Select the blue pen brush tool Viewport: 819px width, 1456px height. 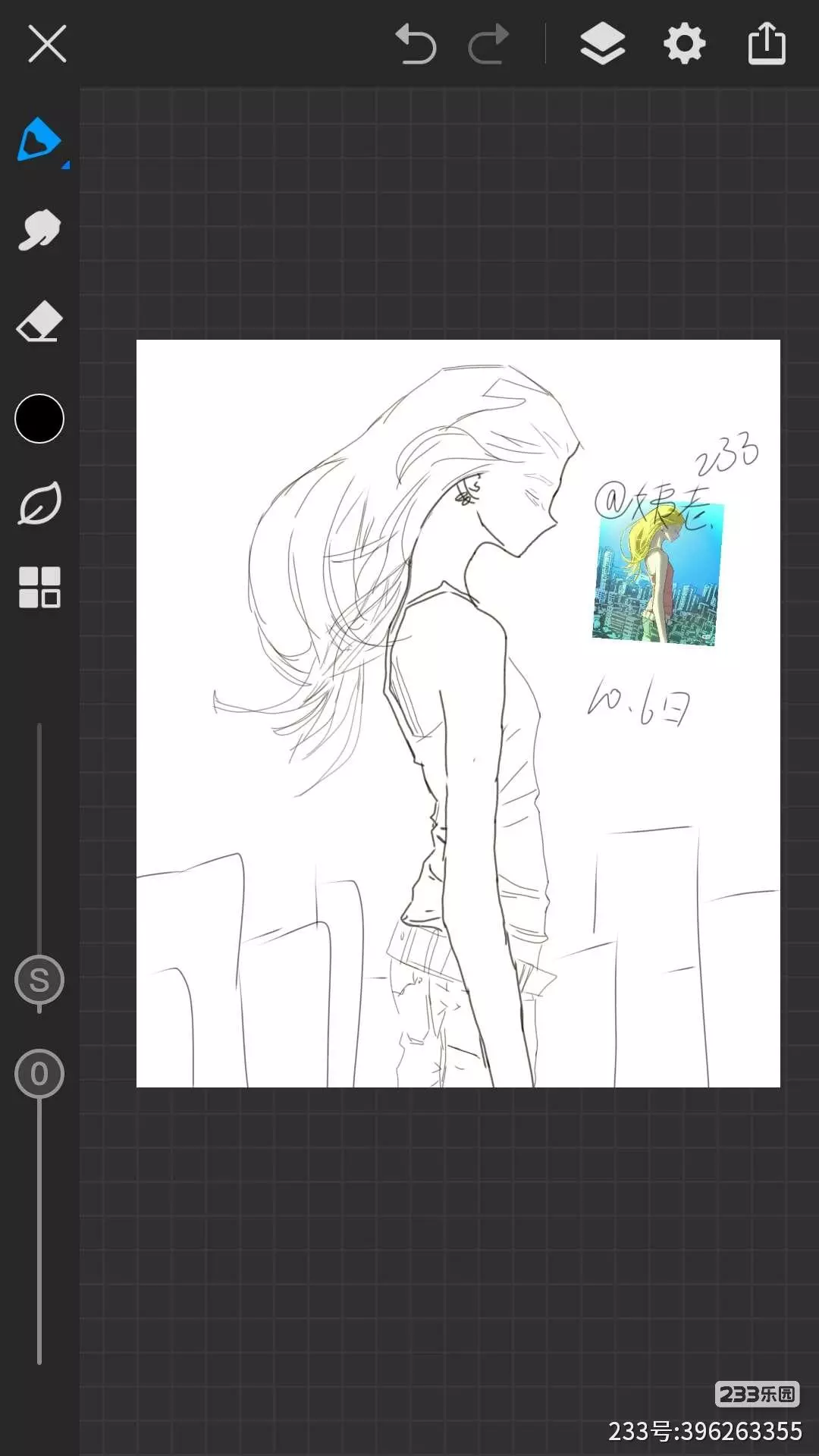[x=38, y=140]
